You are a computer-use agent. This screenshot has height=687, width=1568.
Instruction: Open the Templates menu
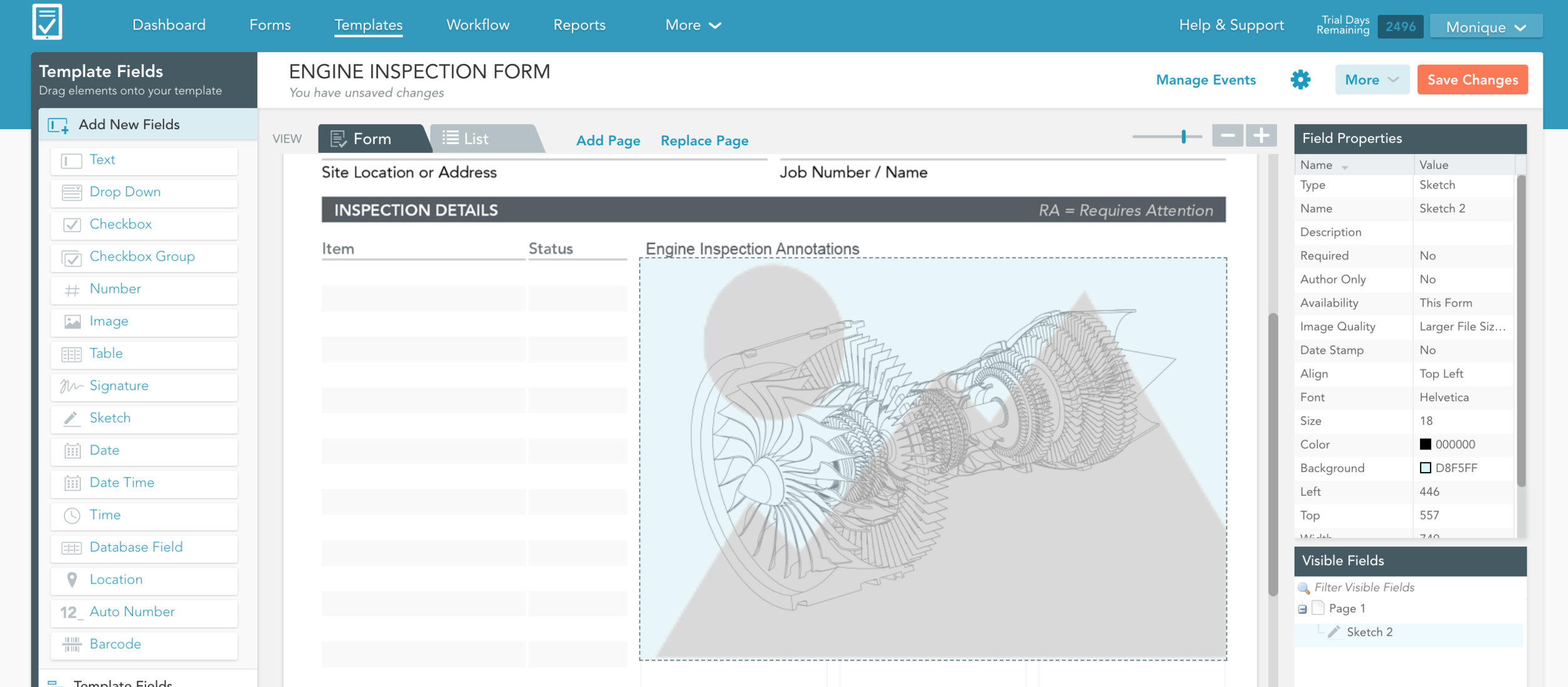(x=368, y=25)
